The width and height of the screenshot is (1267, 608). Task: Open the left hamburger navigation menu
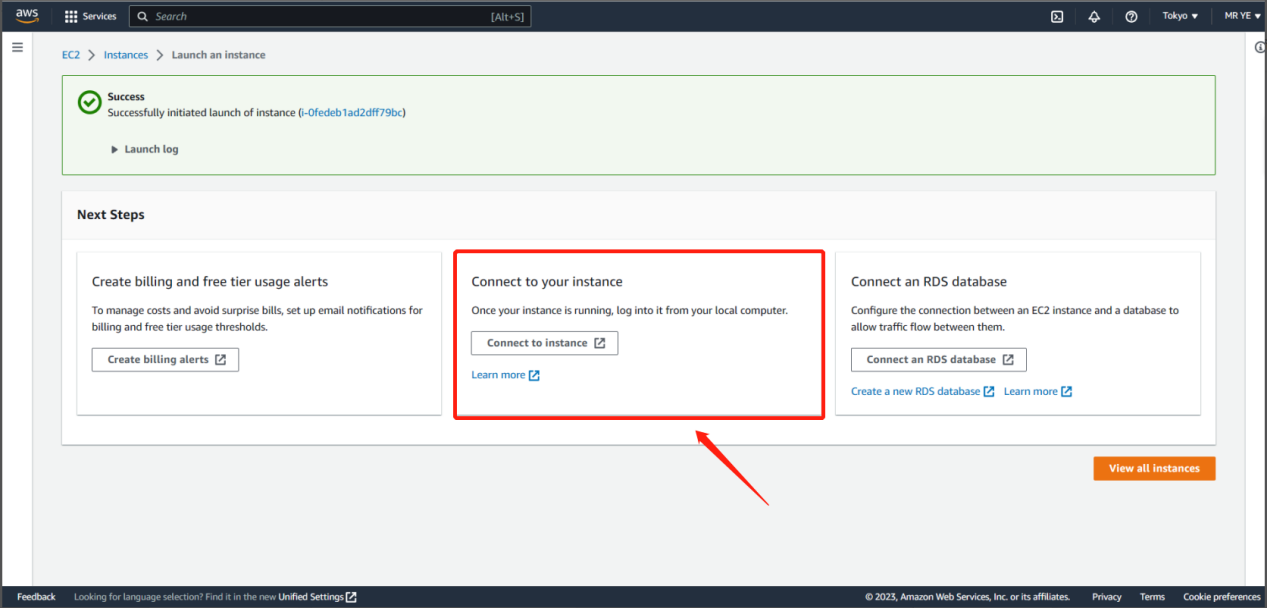coord(17,48)
